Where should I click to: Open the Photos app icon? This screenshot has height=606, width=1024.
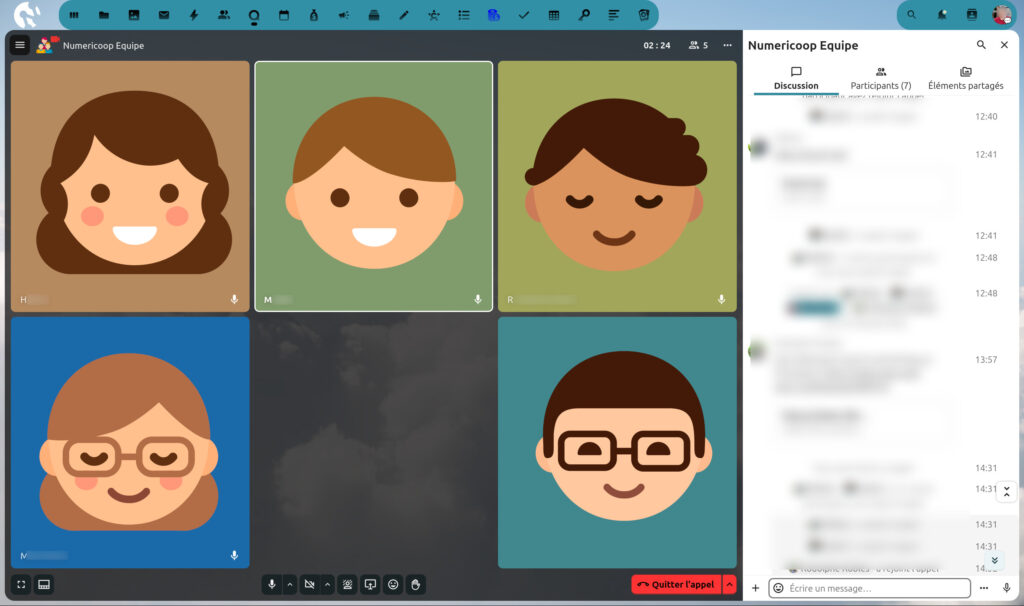(134, 15)
